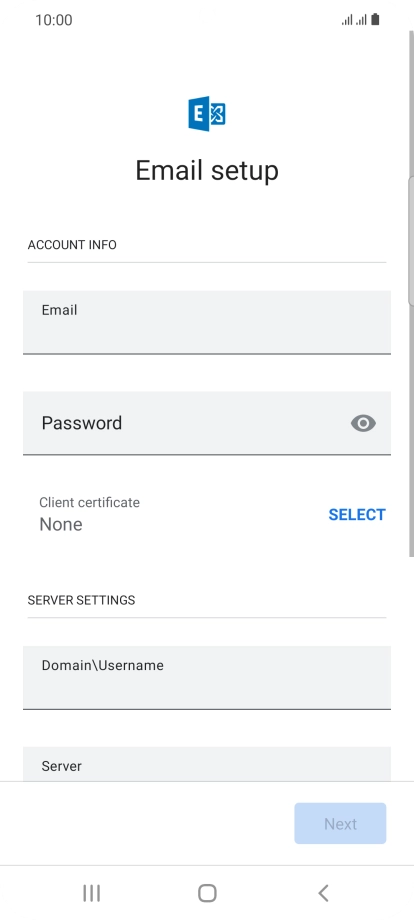Image resolution: width=414 pixels, height=920 pixels.
Task: Tap the first signal strength icon
Action: [x=347, y=20]
